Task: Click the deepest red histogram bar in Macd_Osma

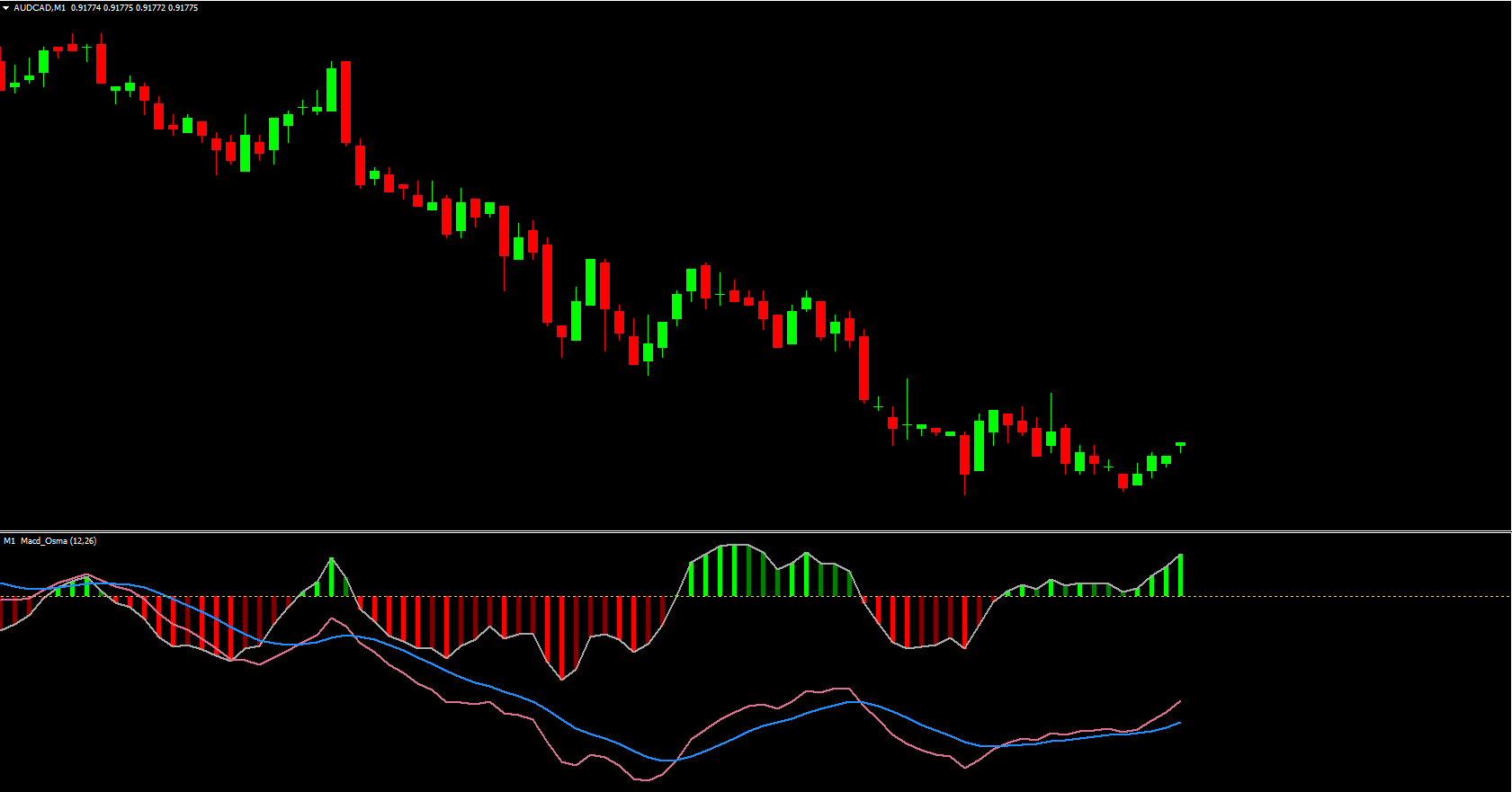Action: pyautogui.click(x=562, y=636)
